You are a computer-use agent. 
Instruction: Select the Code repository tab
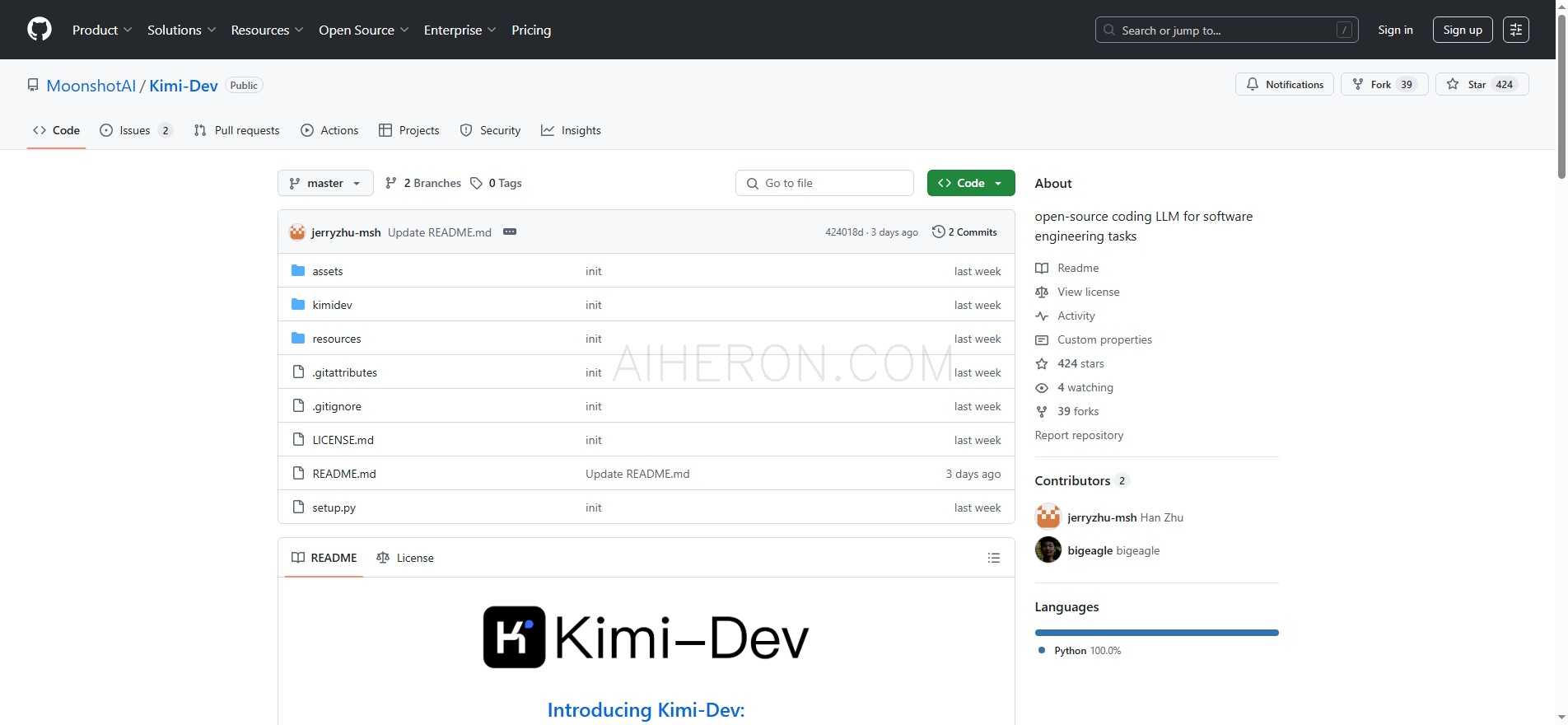tap(56, 130)
